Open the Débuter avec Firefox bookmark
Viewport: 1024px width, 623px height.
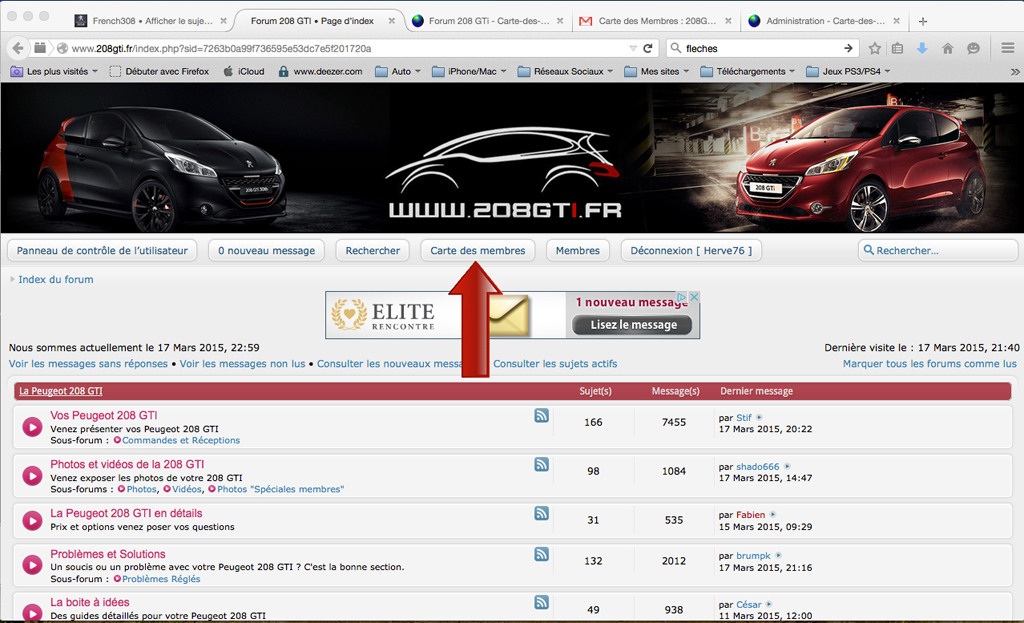159,71
